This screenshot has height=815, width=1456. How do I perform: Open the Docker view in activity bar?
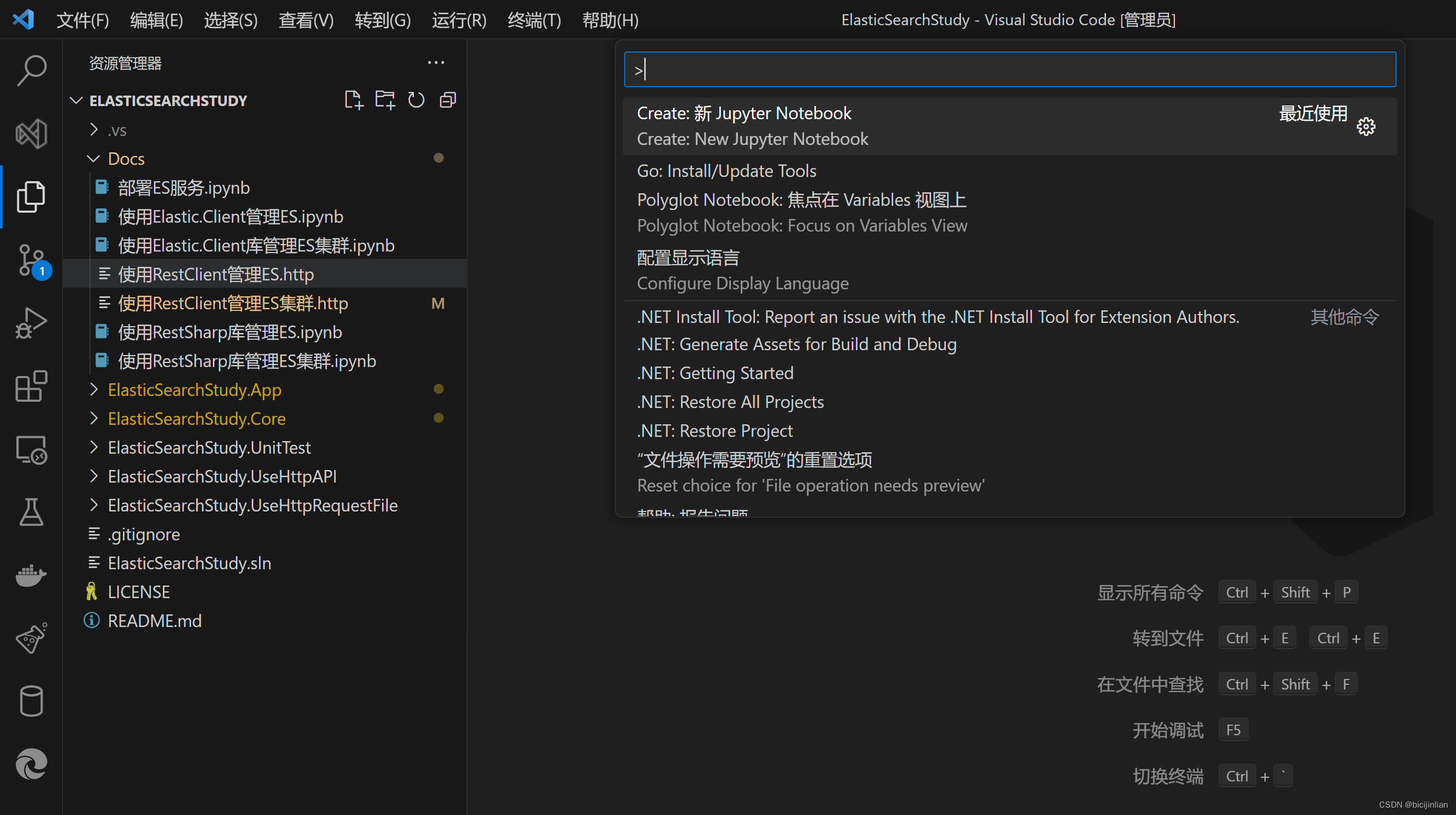31,575
